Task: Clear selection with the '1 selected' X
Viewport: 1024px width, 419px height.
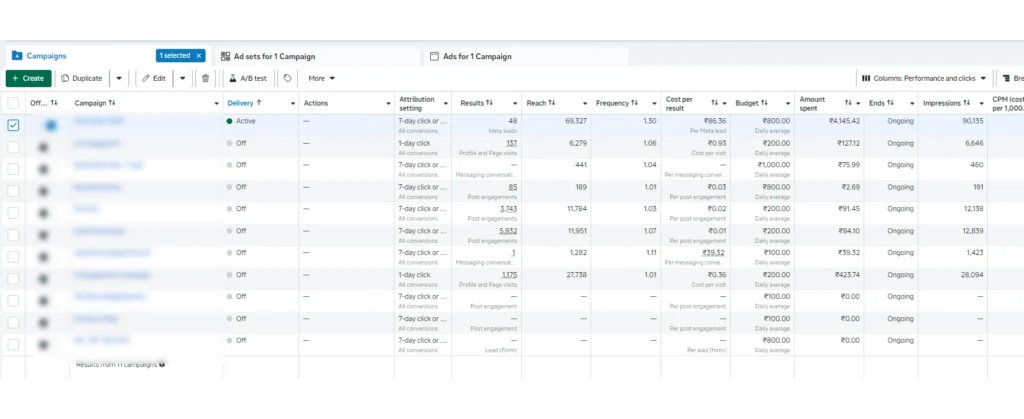Action: pyautogui.click(x=199, y=56)
